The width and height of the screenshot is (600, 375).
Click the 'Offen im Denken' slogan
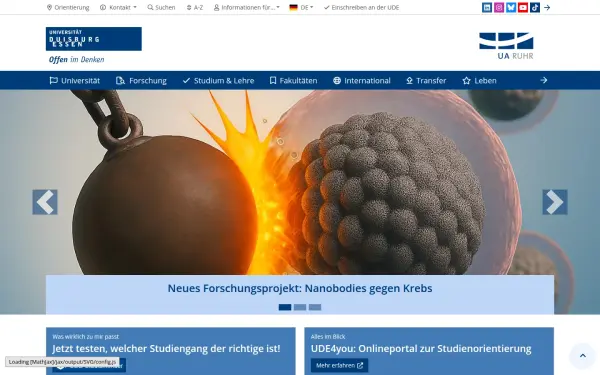coord(77,59)
